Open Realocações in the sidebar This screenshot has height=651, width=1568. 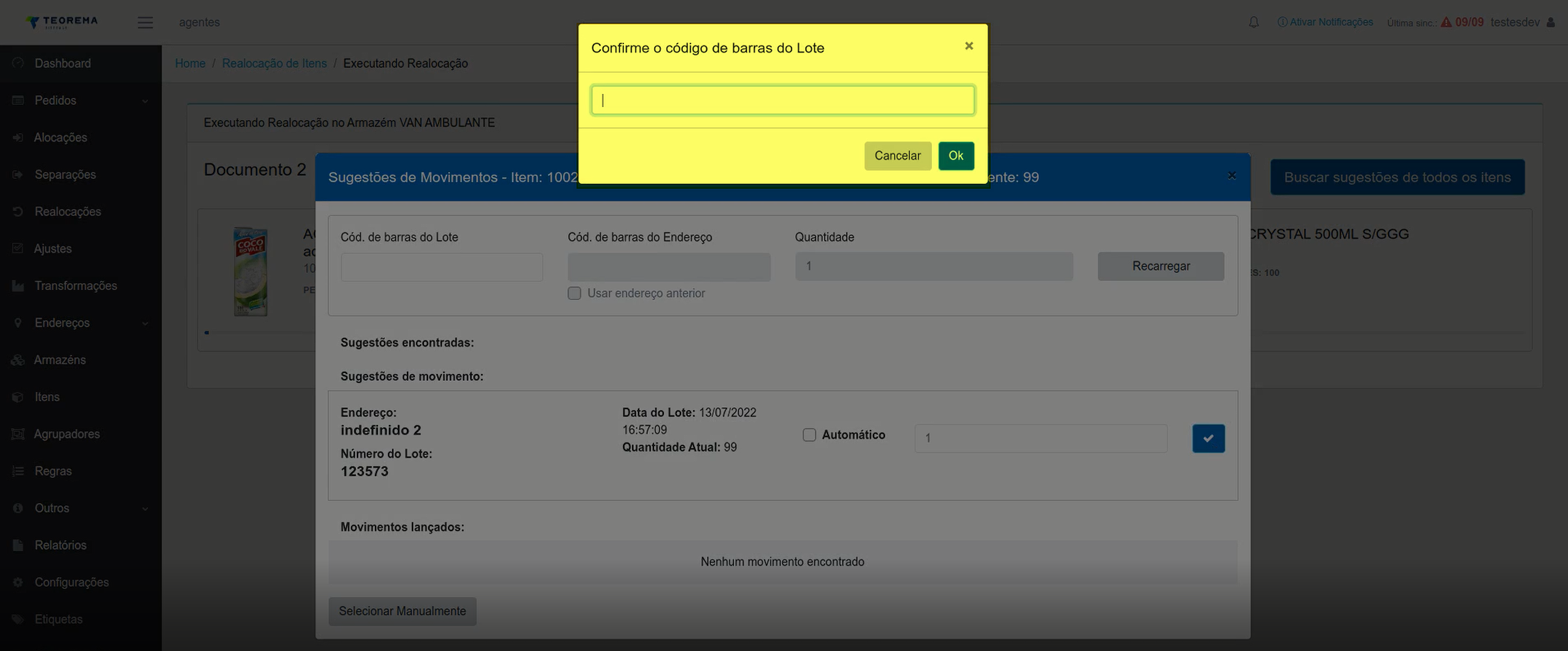coord(68,212)
